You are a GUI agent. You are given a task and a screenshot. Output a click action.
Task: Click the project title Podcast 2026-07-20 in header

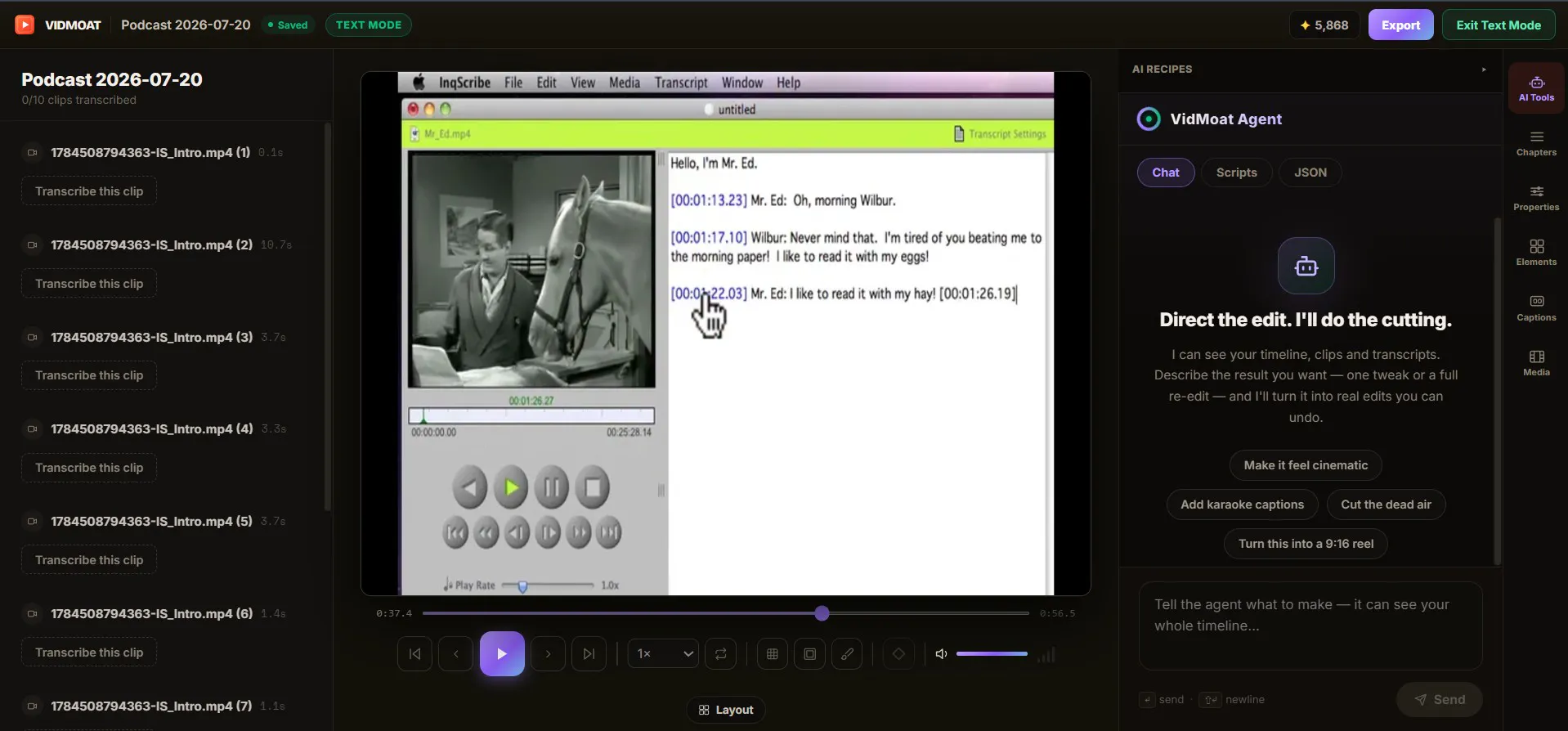186,25
